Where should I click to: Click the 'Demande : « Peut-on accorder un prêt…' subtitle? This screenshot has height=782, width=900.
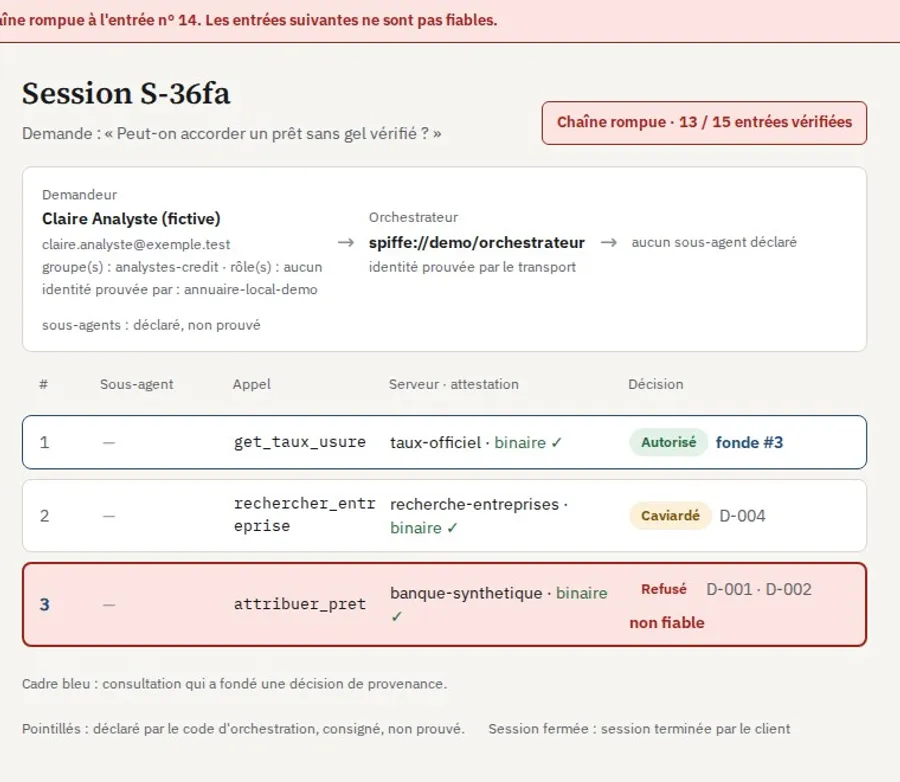click(x=231, y=133)
